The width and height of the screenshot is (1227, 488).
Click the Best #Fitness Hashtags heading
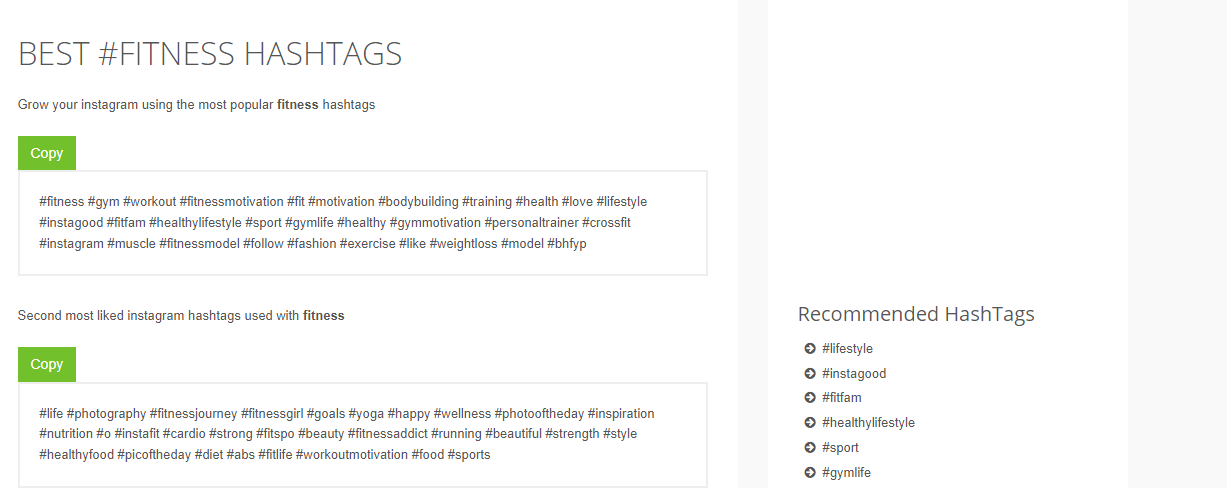pos(210,54)
